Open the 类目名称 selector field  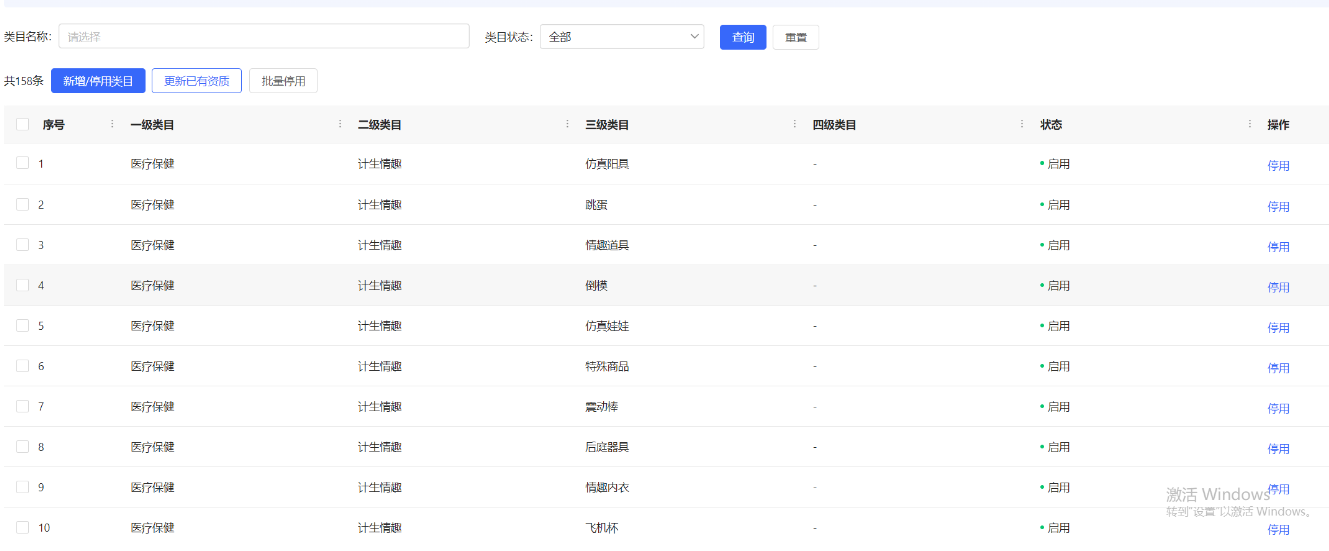click(x=264, y=37)
